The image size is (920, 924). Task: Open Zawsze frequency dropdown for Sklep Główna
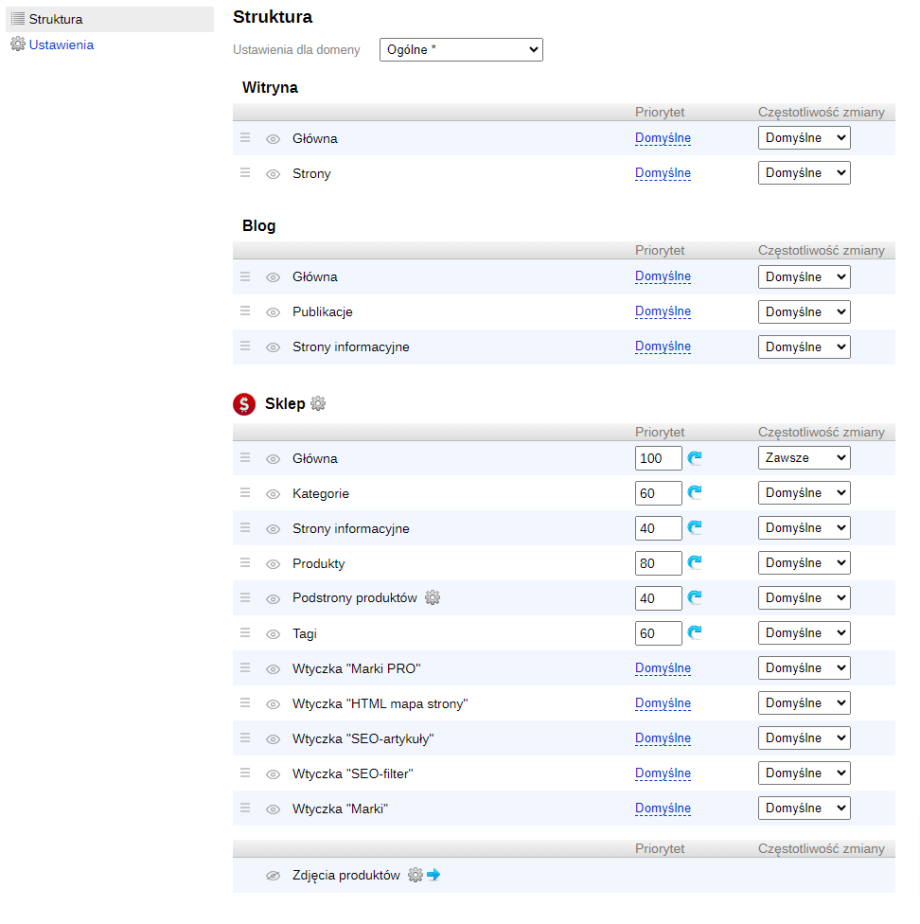(804, 458)
